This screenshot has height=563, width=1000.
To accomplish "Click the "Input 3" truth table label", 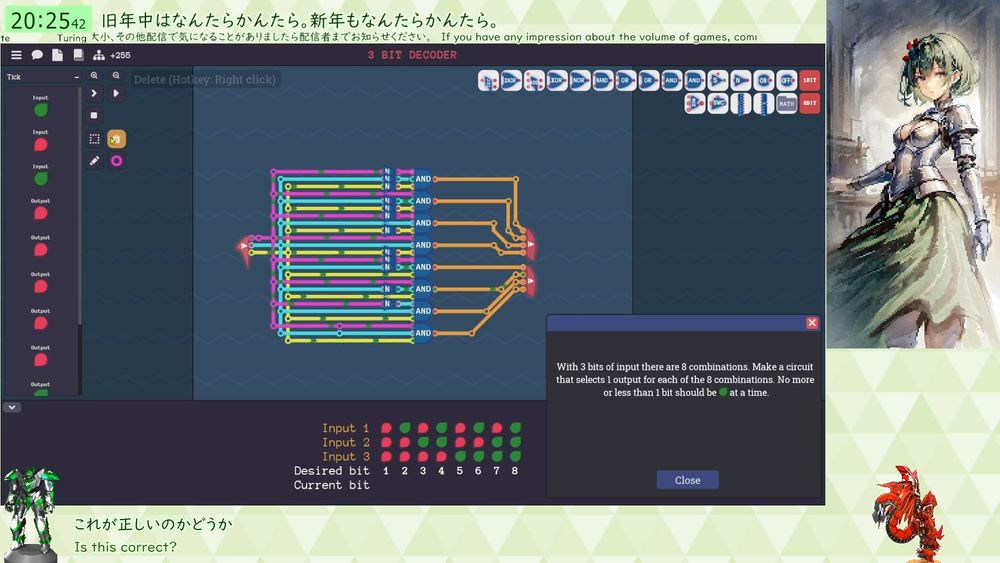I will [345, 457].
